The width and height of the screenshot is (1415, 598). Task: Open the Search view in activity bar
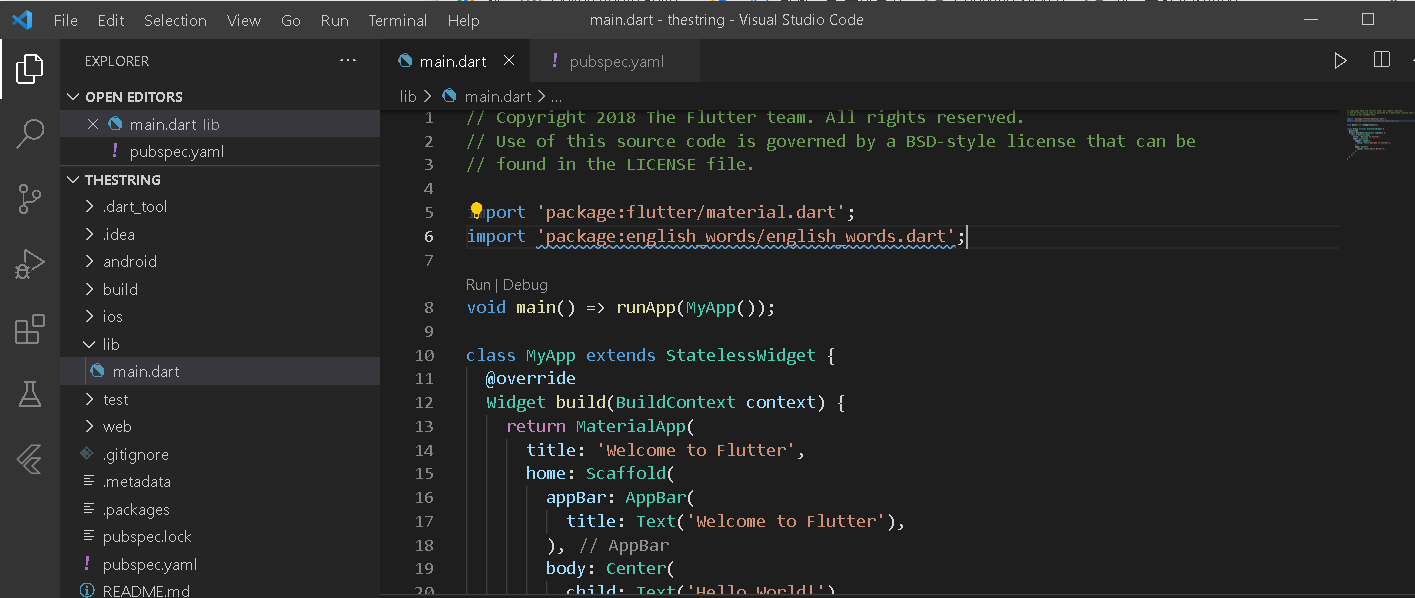pos(30,134)
